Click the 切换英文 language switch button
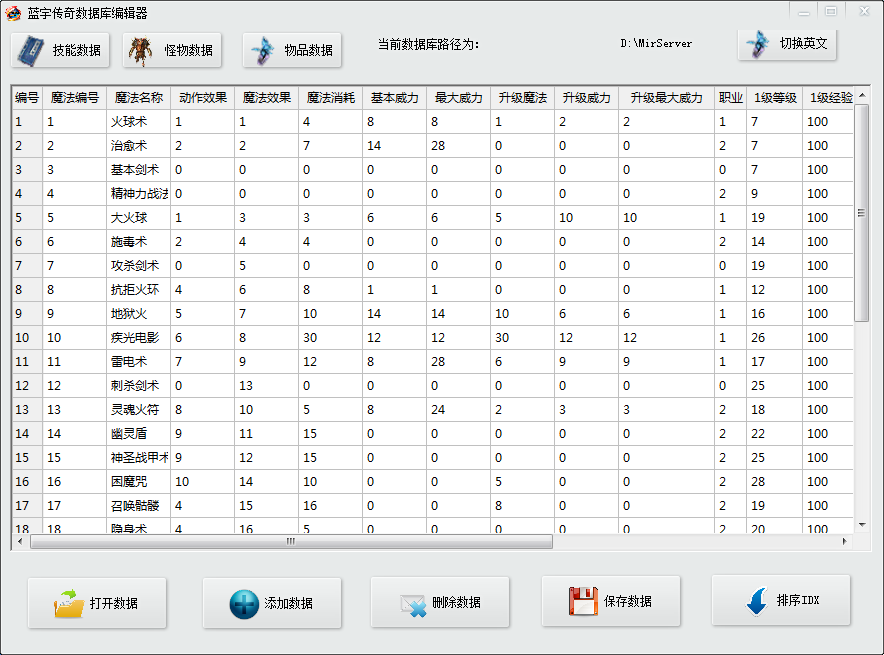 [786, 44]
